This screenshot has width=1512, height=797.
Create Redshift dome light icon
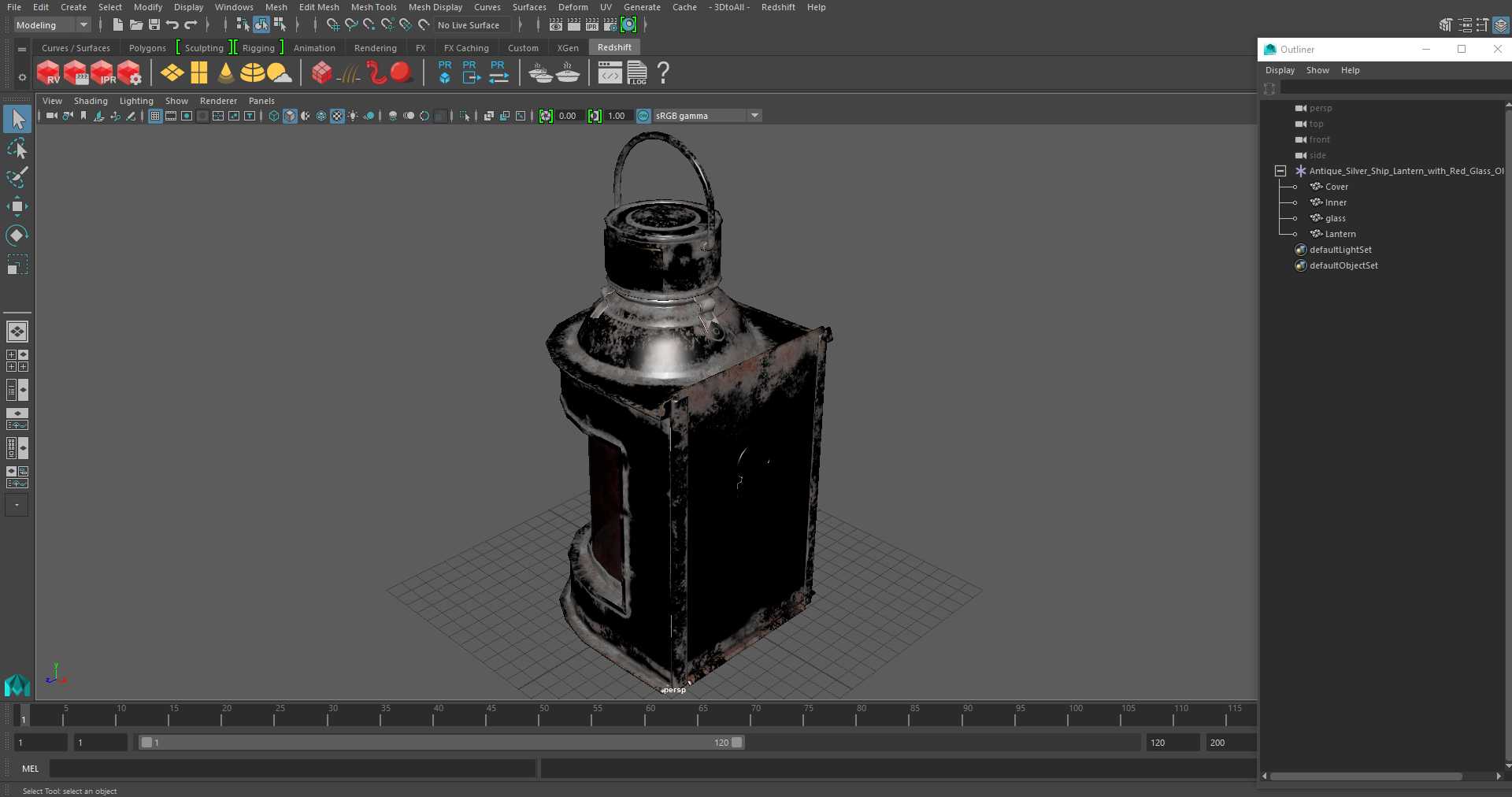click(x=252, y=73)
